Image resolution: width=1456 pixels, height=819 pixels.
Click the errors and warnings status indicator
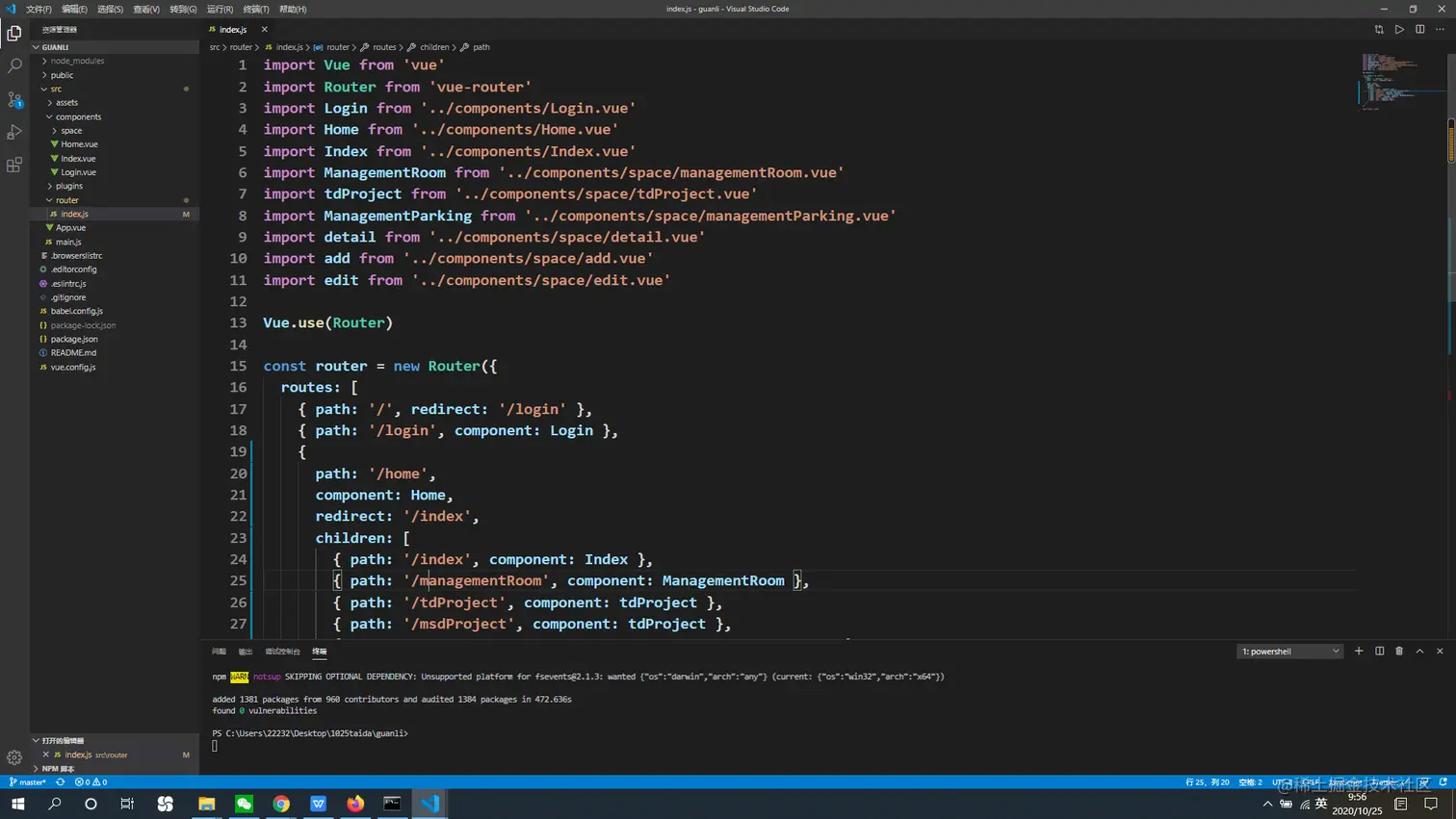[91, 782]
